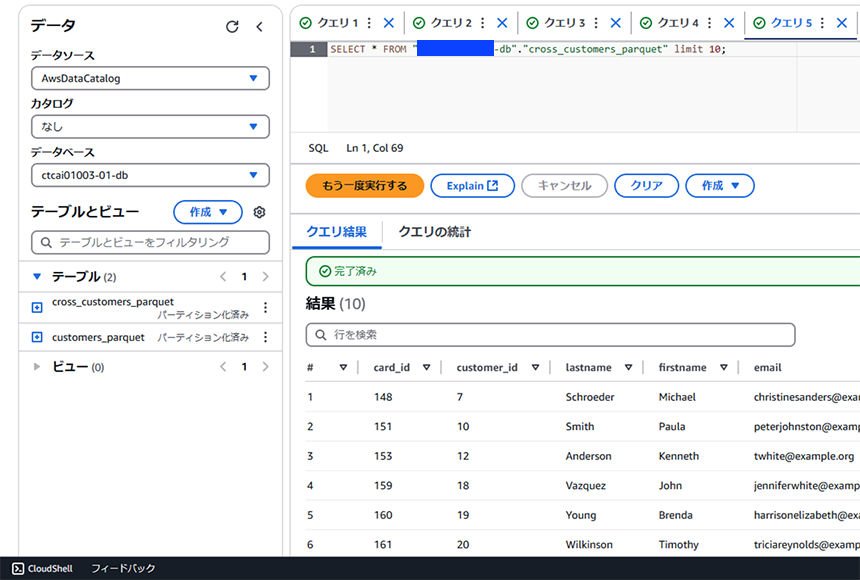The image size is (860, 580).
Task: Close the クエリ 2 tab
Action: [502, 22]
